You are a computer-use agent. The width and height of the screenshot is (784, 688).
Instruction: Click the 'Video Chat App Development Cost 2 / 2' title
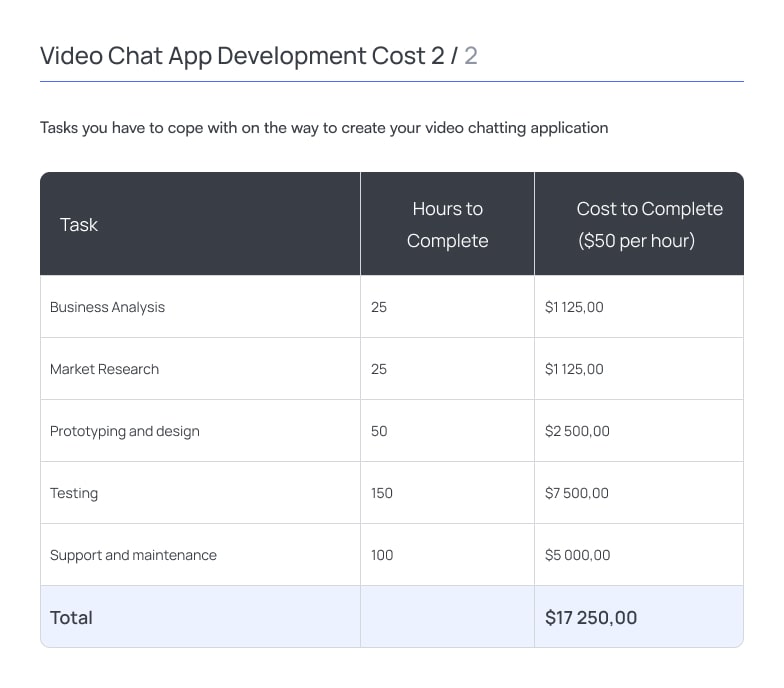point(258,56)
